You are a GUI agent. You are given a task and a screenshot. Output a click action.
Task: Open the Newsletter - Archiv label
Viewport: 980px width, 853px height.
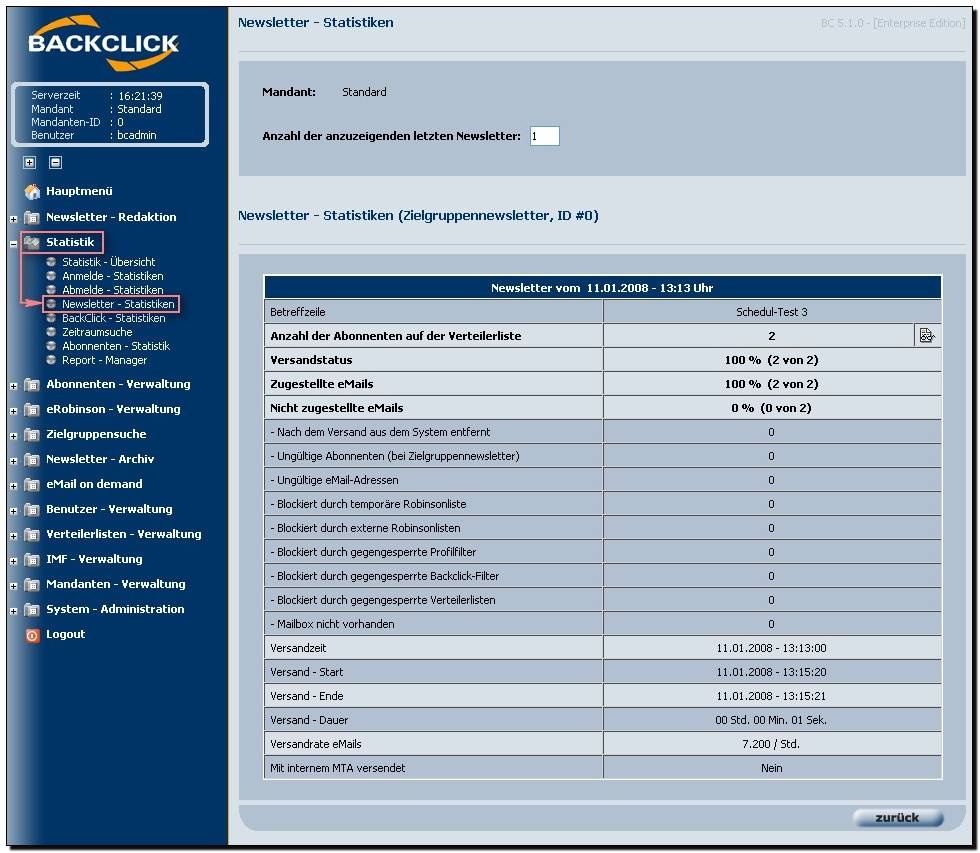pos(100,459)
